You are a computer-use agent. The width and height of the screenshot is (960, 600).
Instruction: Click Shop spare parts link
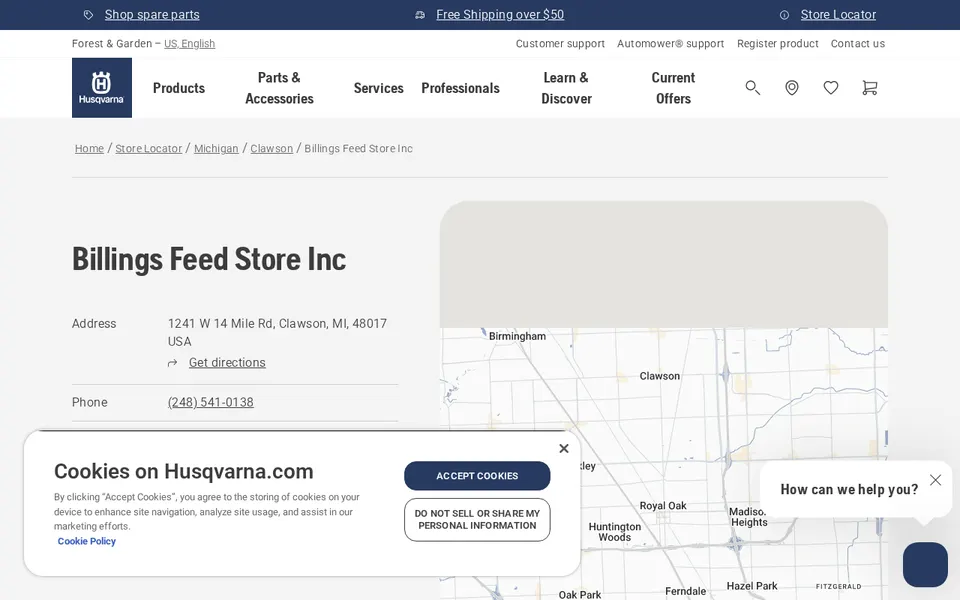(x=152, y=15)
